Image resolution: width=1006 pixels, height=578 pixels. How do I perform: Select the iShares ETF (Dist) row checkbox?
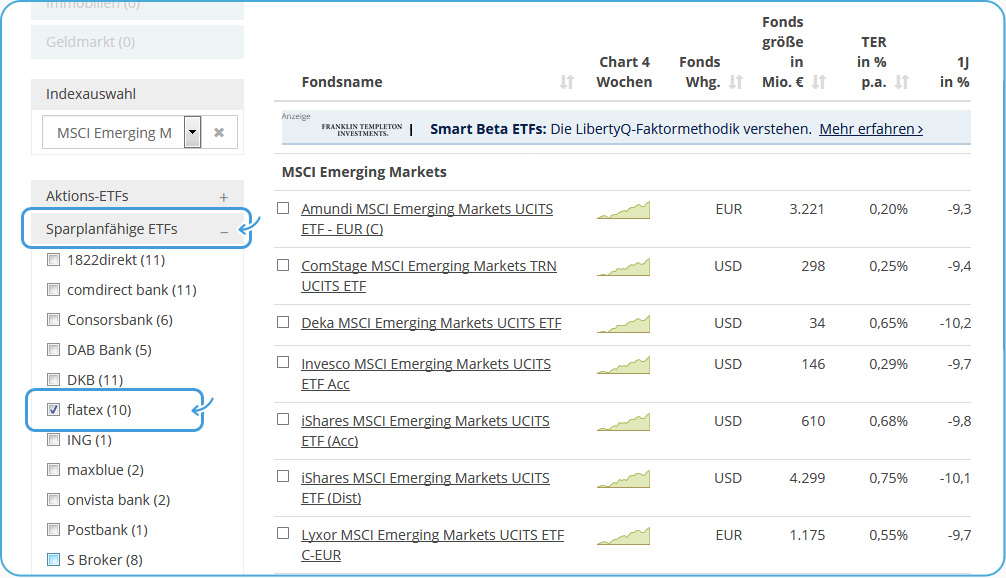283,477
